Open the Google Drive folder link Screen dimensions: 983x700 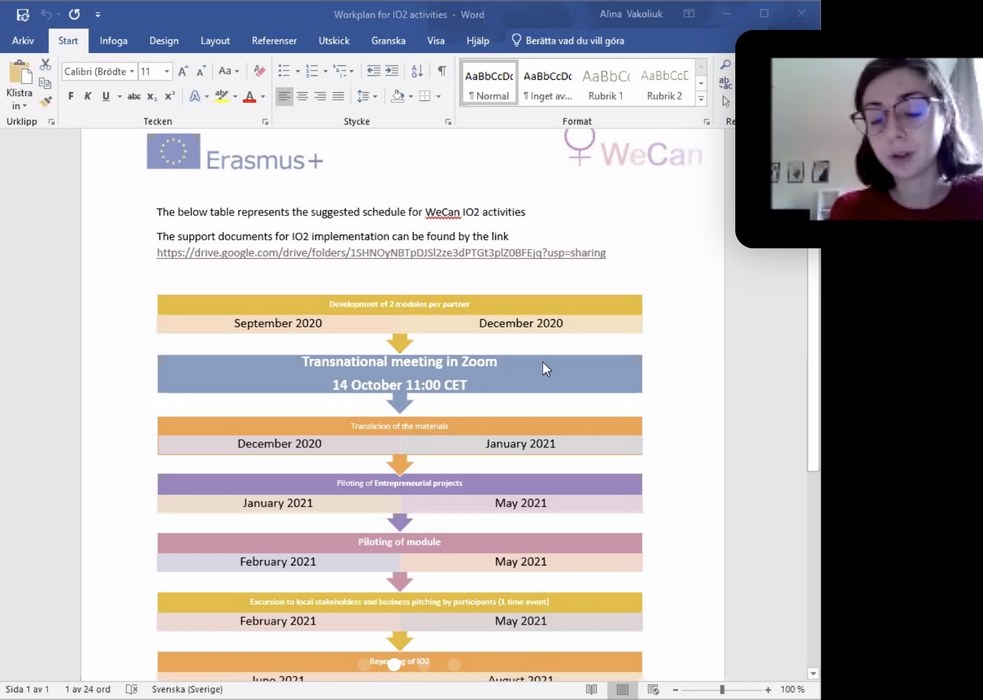[381, 253]
